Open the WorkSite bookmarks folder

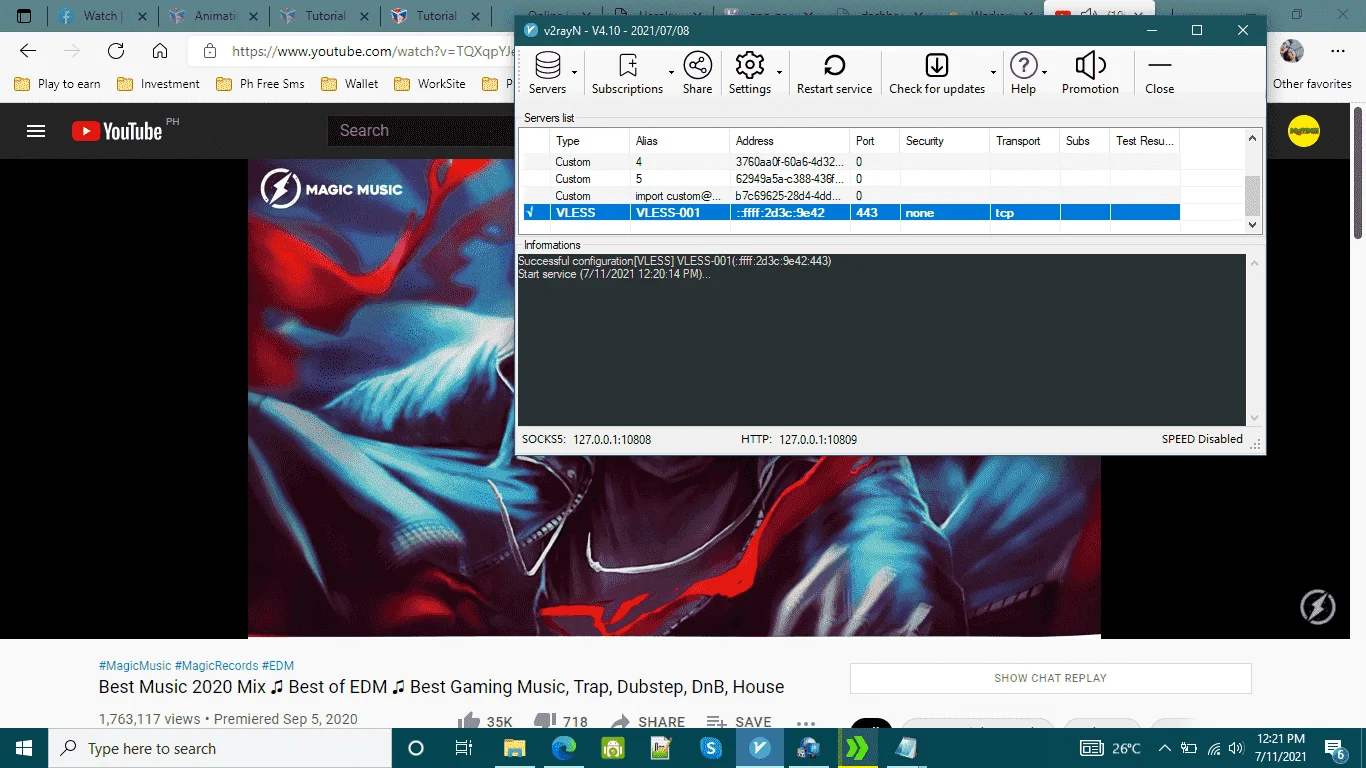[x=430, y=84]
